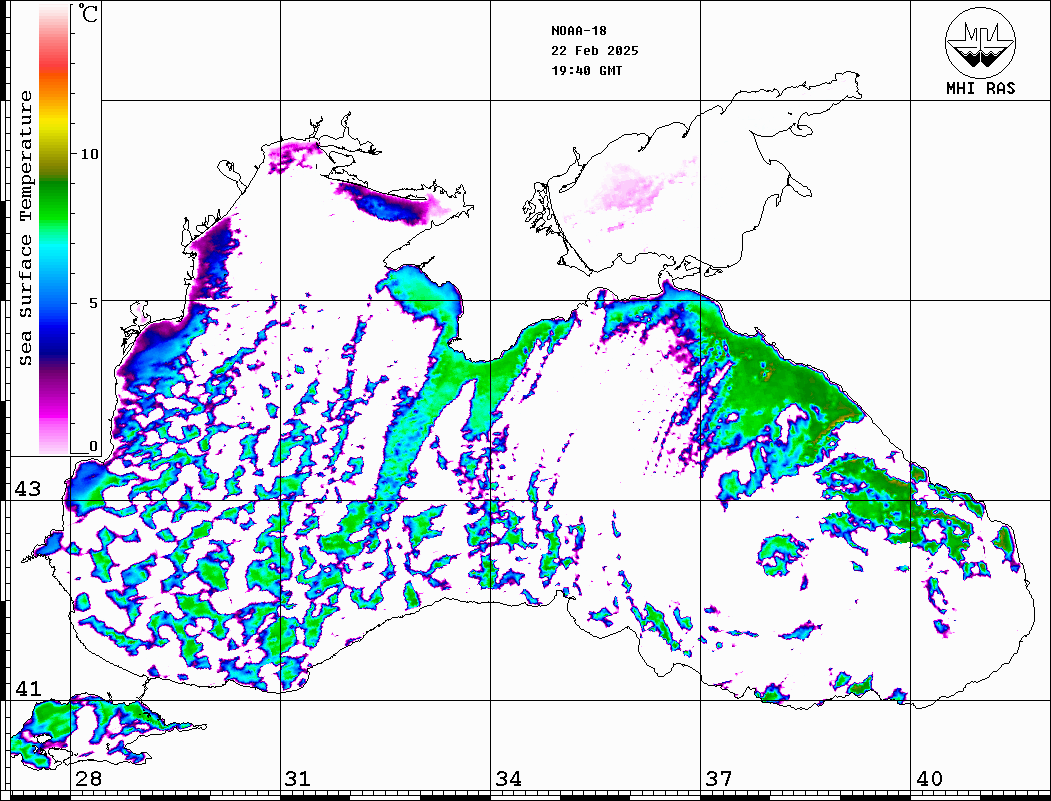Click the "MHI RAS" text label
The width and height of the screenshot is (1051, 801).
tap(981, 88)
